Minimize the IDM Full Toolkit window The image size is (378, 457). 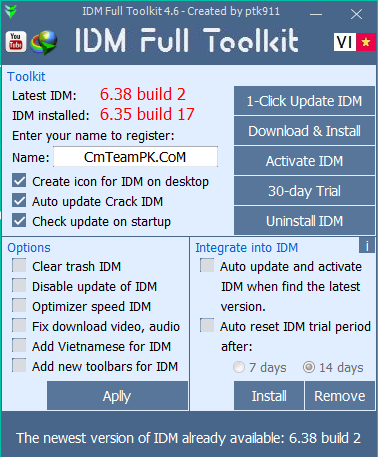coord(315,14)
